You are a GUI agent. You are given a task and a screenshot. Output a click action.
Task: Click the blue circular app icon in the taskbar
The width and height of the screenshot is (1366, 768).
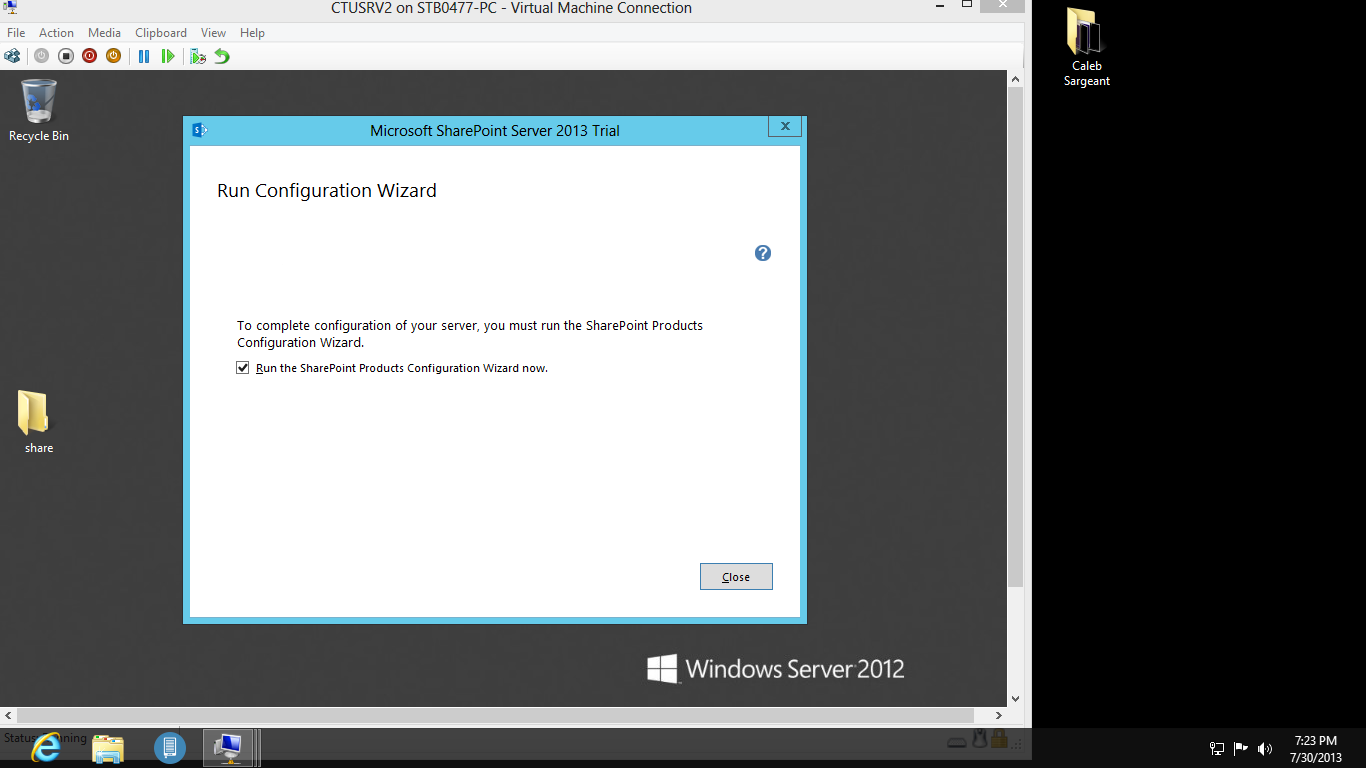170,747
